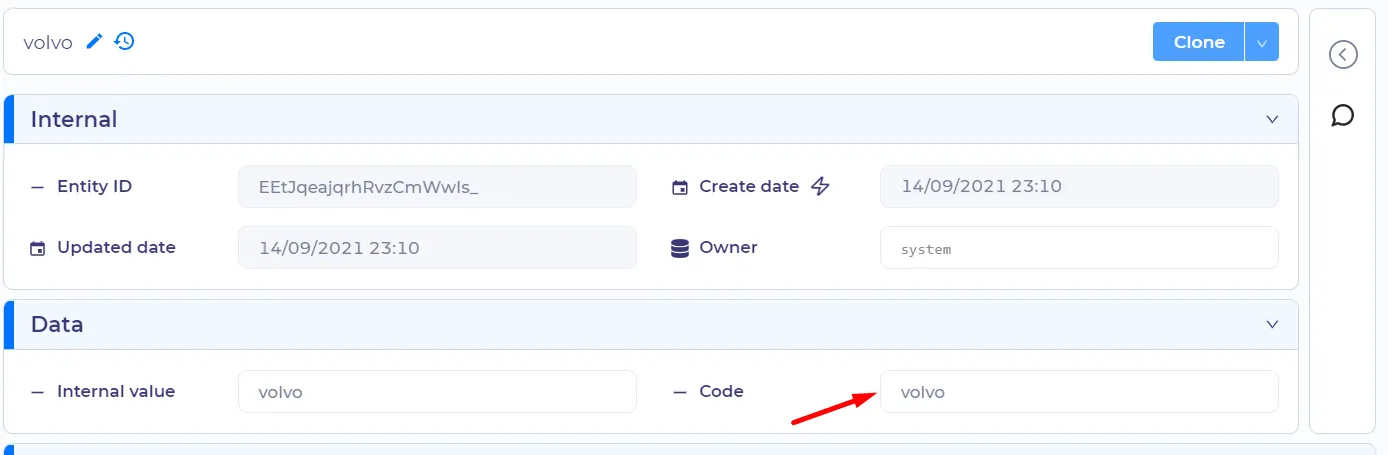This screenshot has width=1388, height=455.
Task: Click the Entity ID field
Action: [437, 186]
